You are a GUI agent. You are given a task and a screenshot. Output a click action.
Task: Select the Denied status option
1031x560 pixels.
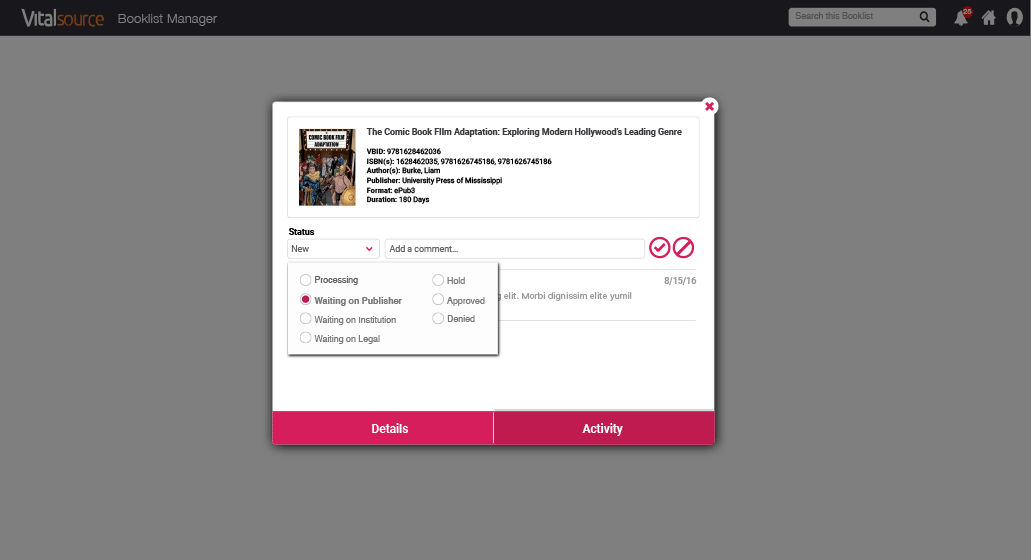438,319
